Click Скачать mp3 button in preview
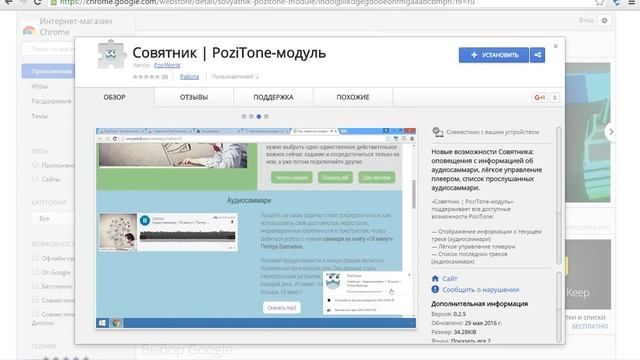640x360 pixels. (x=282, y=307)
